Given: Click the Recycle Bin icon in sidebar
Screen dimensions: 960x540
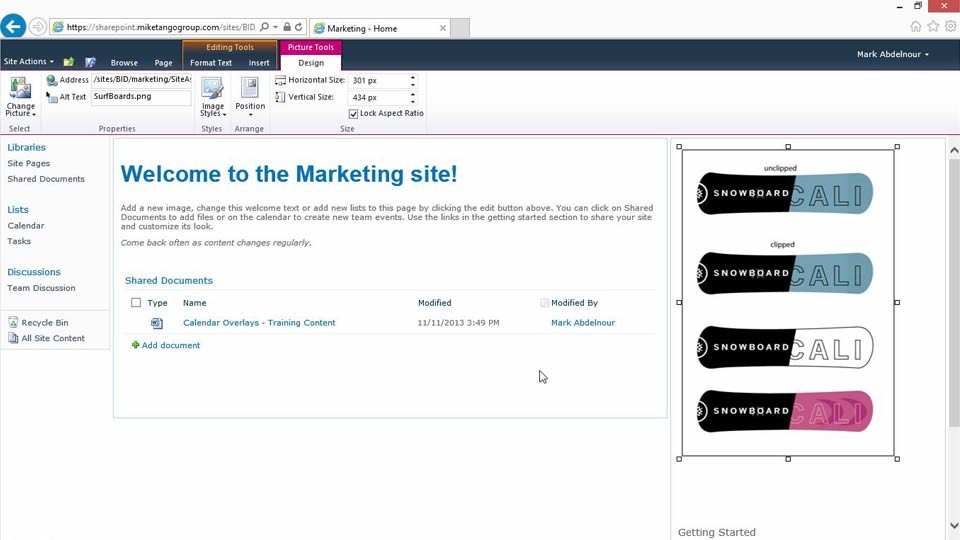Looking at the screenshot, I should coord(13,322).
